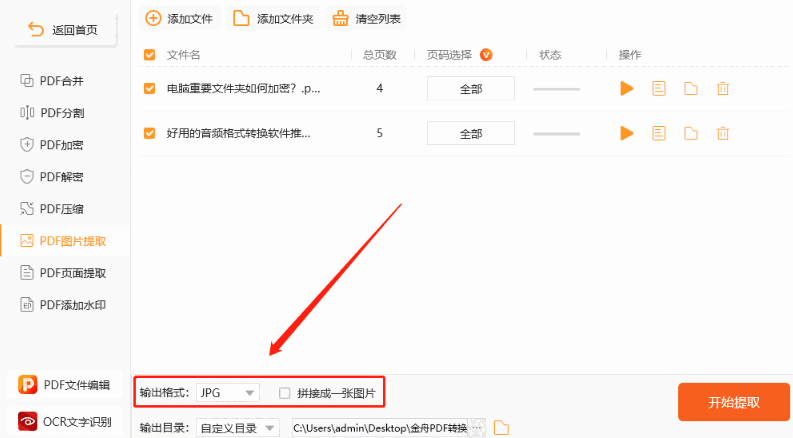
Task: Click the page count 4
Action: pos(379,89)
